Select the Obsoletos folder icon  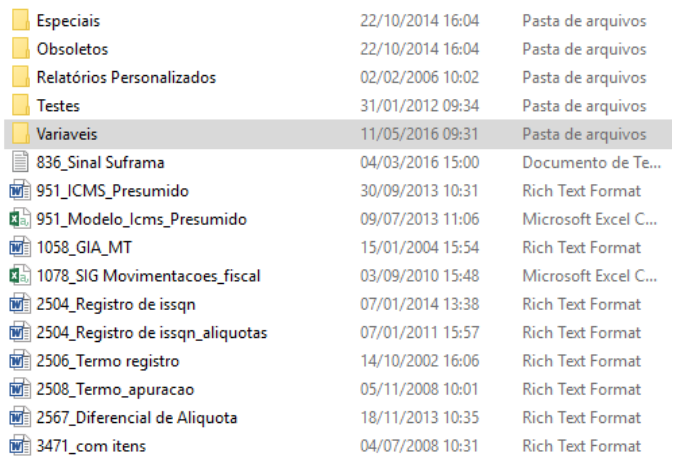pyautogui.click(x=20, y=49)
